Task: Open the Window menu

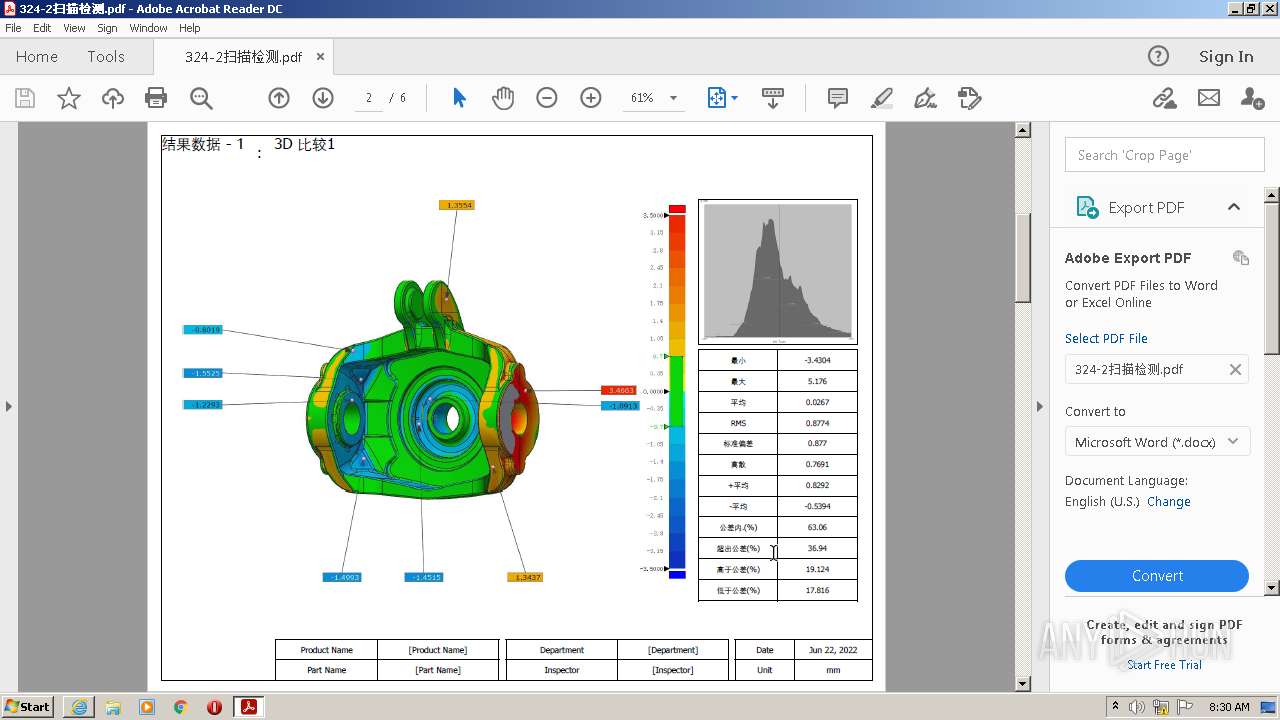Action: tap(148, 28)
